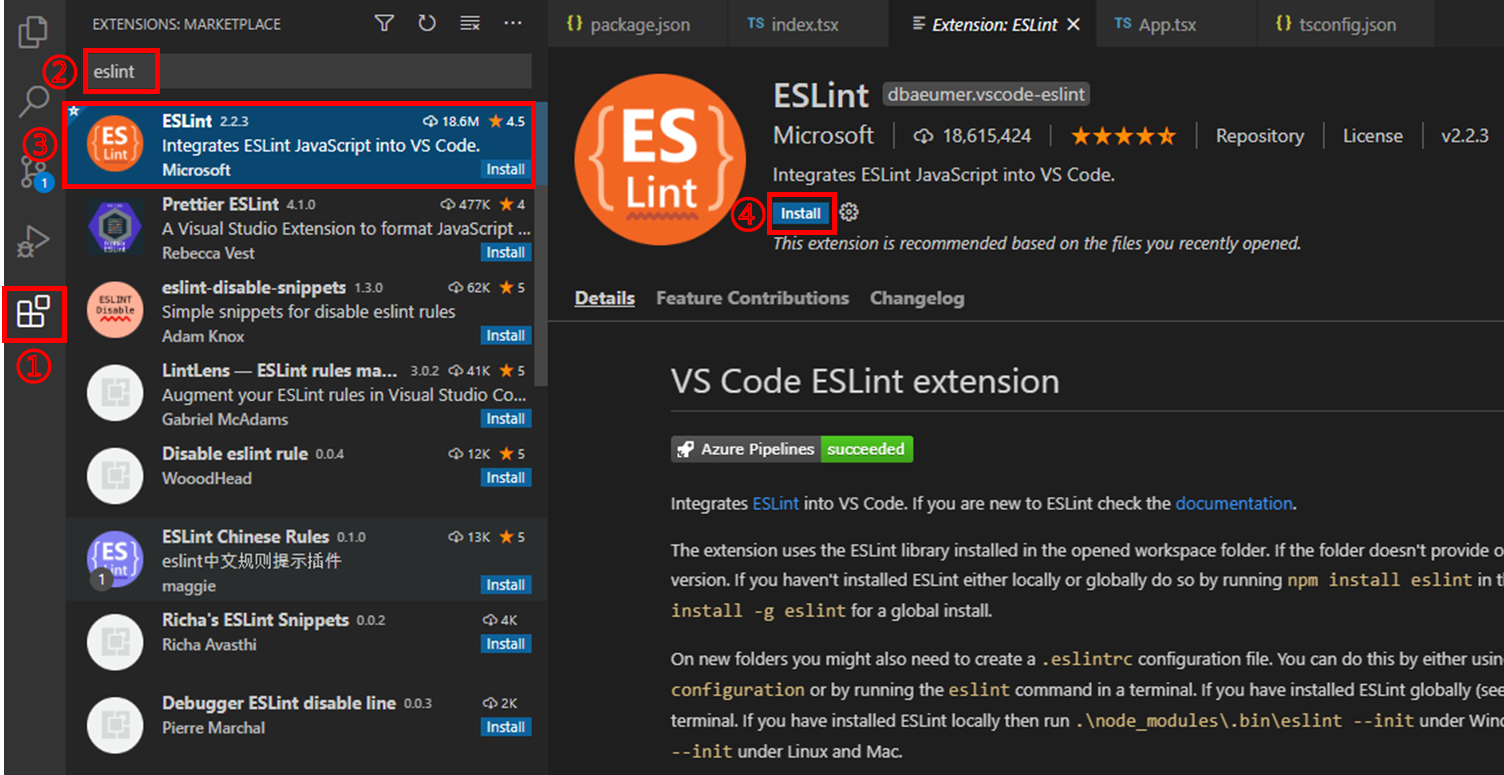1504x775 pixels.
Task: Open the Changelog tab
Action: [x=917, y=298]
